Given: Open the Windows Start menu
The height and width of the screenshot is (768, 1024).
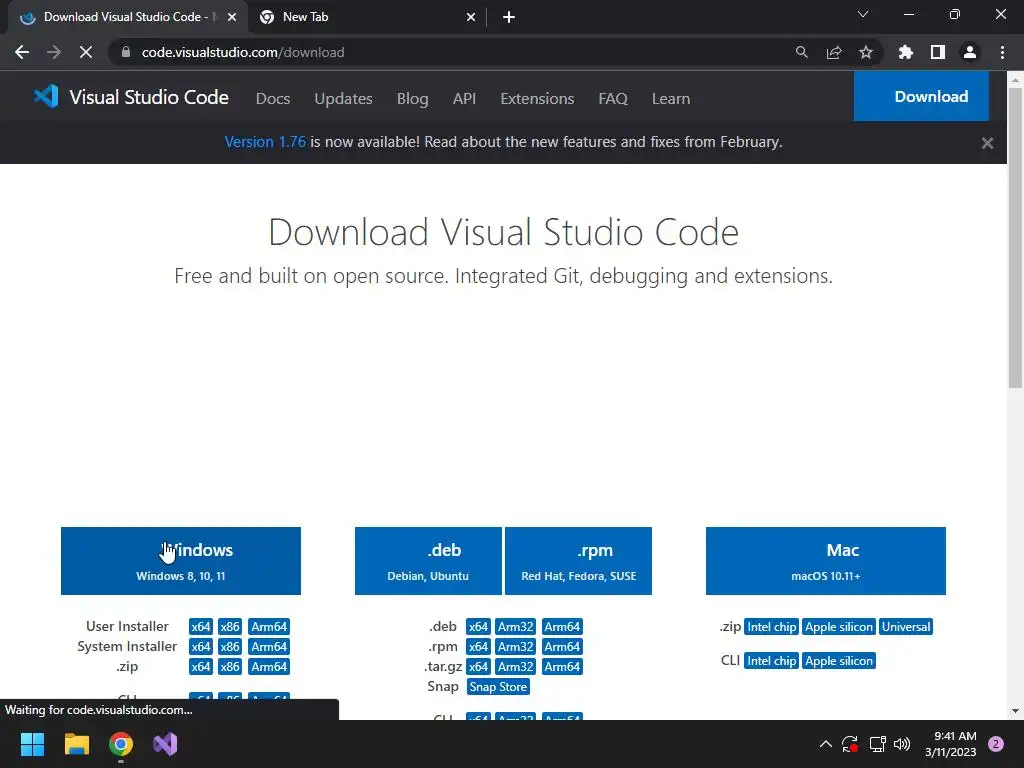Looking at the screenshot, I should tap(32, 744).
